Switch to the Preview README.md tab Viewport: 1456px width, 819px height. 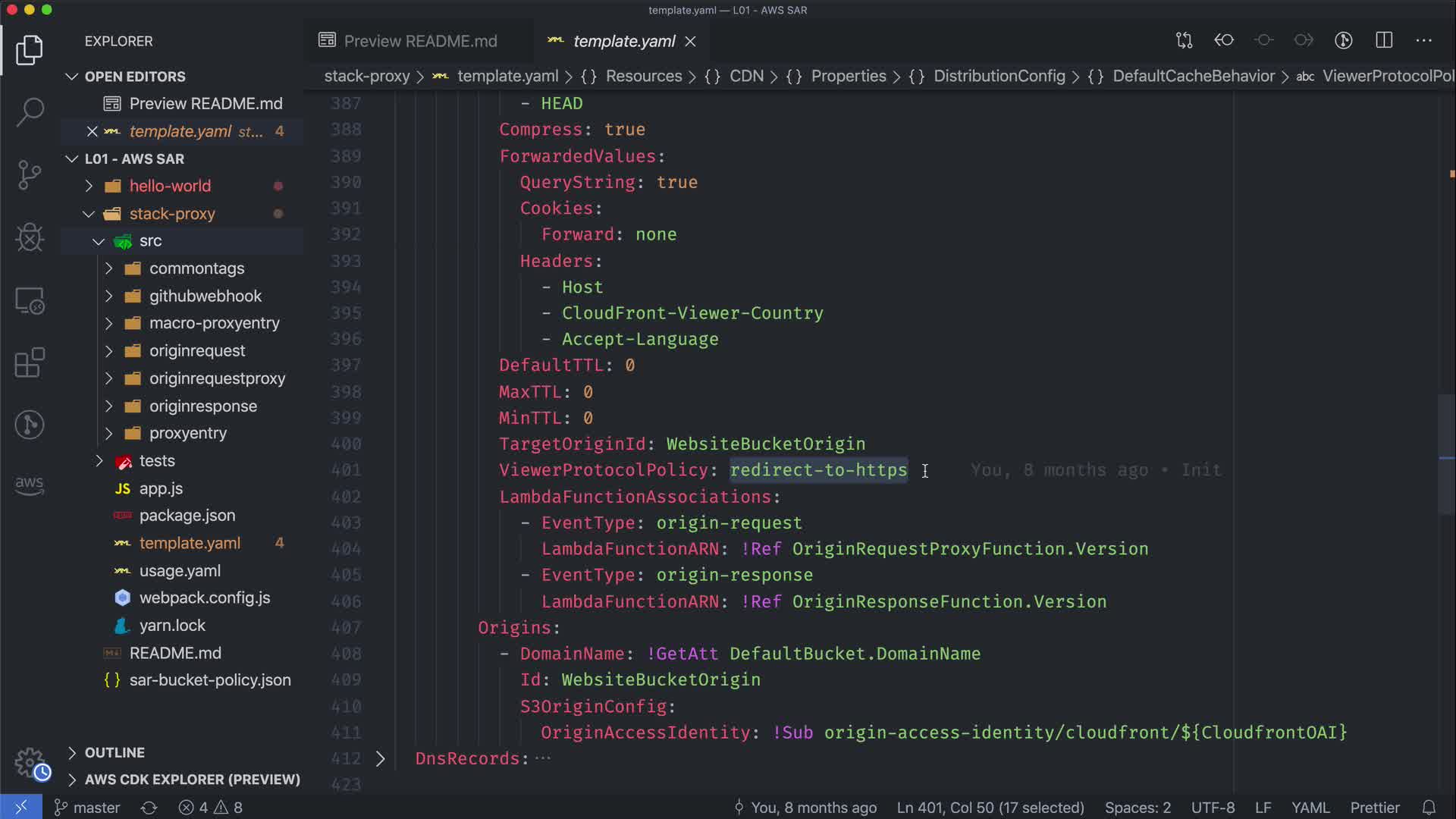419,41
